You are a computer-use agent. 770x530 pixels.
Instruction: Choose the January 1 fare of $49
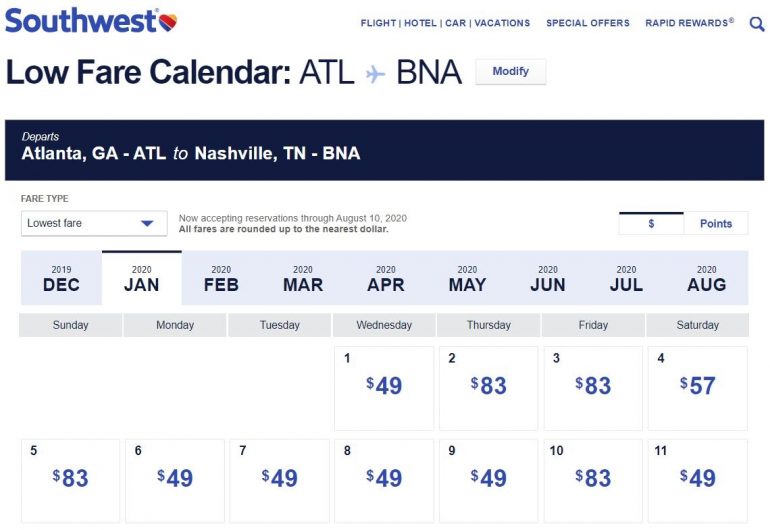[384, 387]
